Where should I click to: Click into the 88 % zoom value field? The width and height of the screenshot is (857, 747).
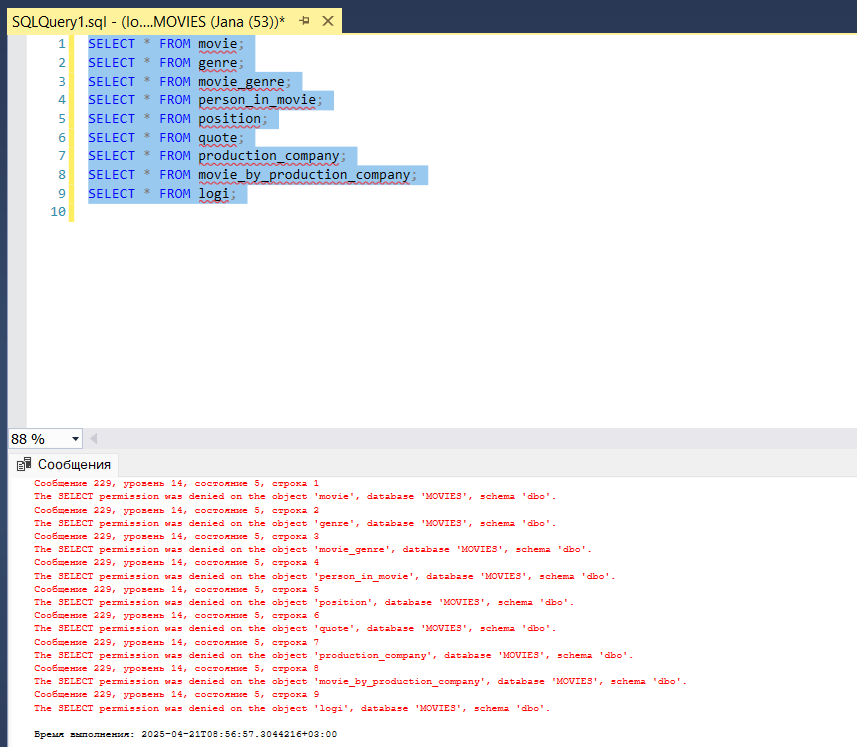click(38, 439)
